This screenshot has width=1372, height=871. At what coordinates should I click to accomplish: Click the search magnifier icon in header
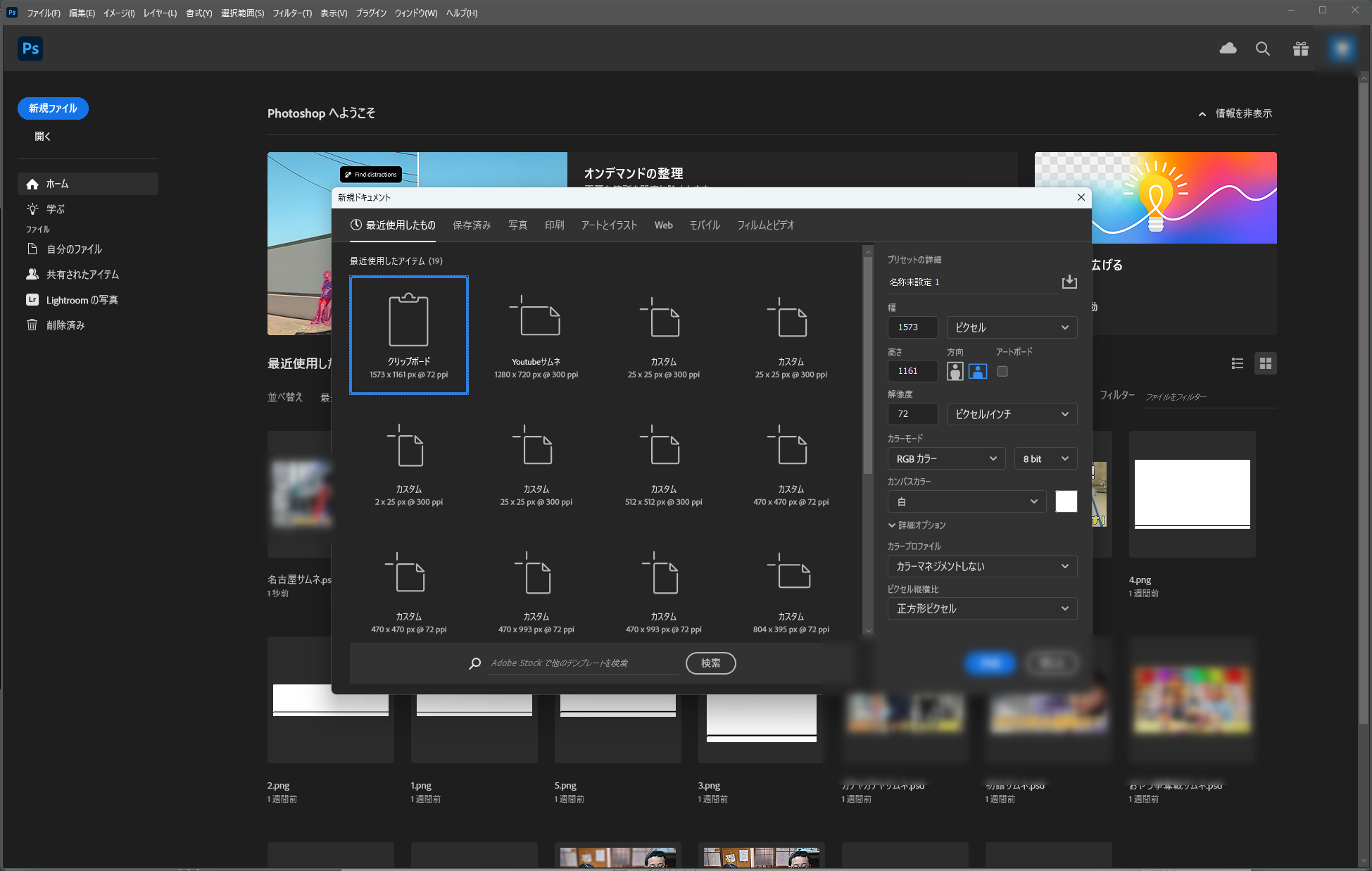tap(1263, 49)
